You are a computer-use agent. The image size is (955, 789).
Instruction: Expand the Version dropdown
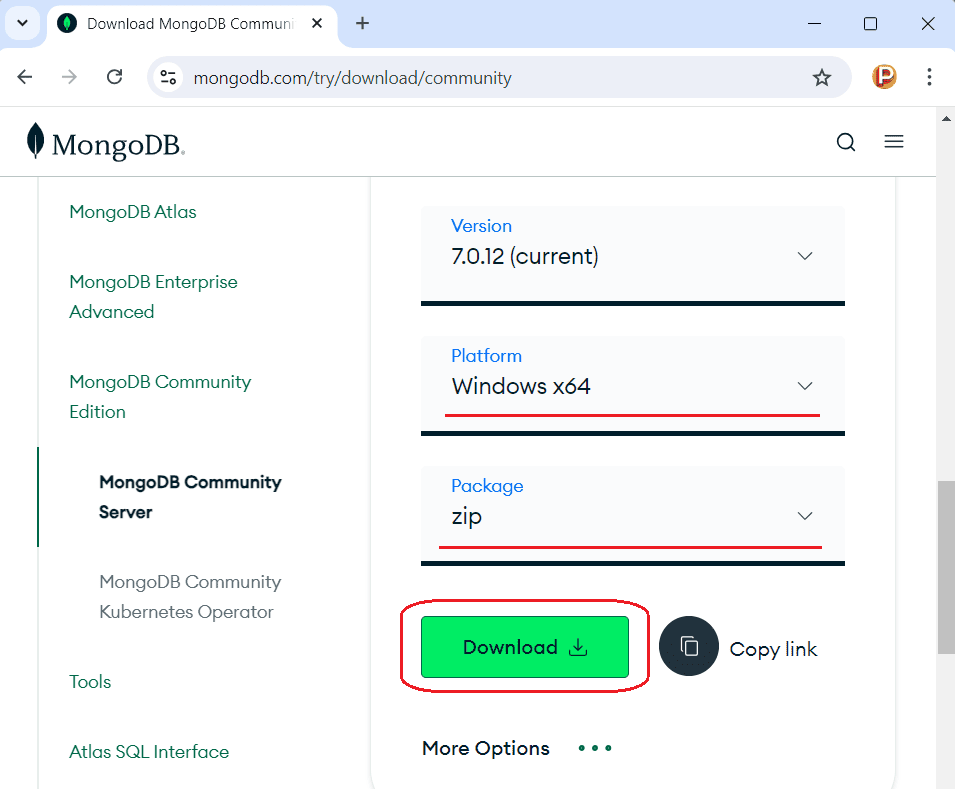632,254
